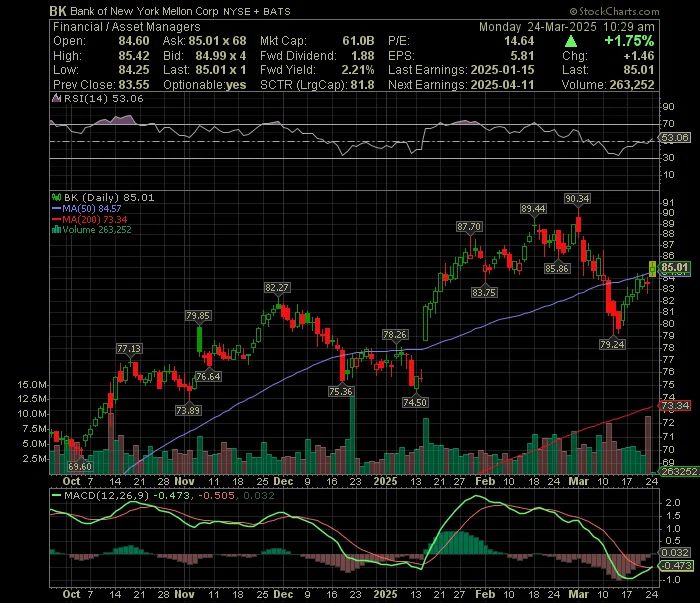Select the Chg value +1.46

point(639,56)
